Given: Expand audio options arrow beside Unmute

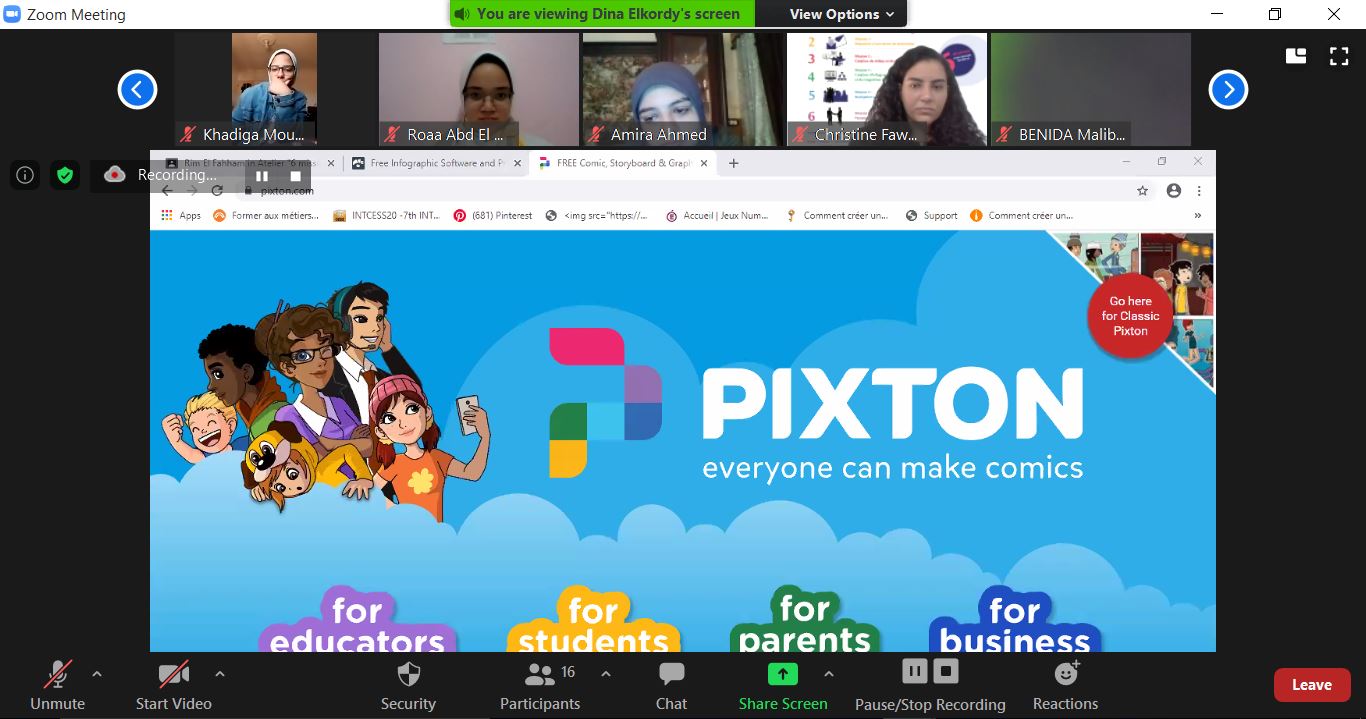Looking at the screenshot, I should [x=97, y=674].
